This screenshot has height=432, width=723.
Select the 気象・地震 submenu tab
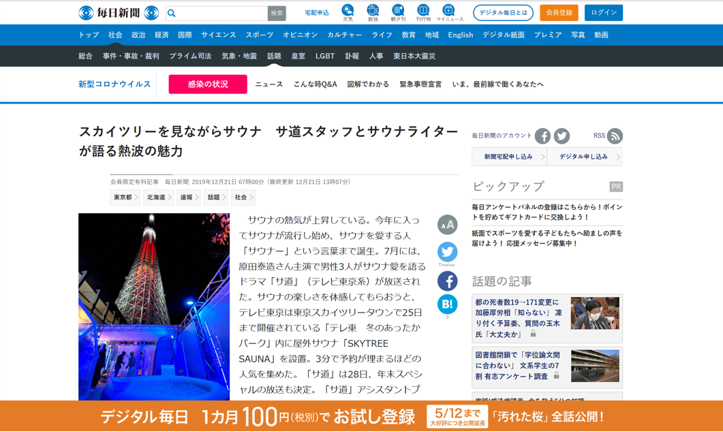click(239, 56)
